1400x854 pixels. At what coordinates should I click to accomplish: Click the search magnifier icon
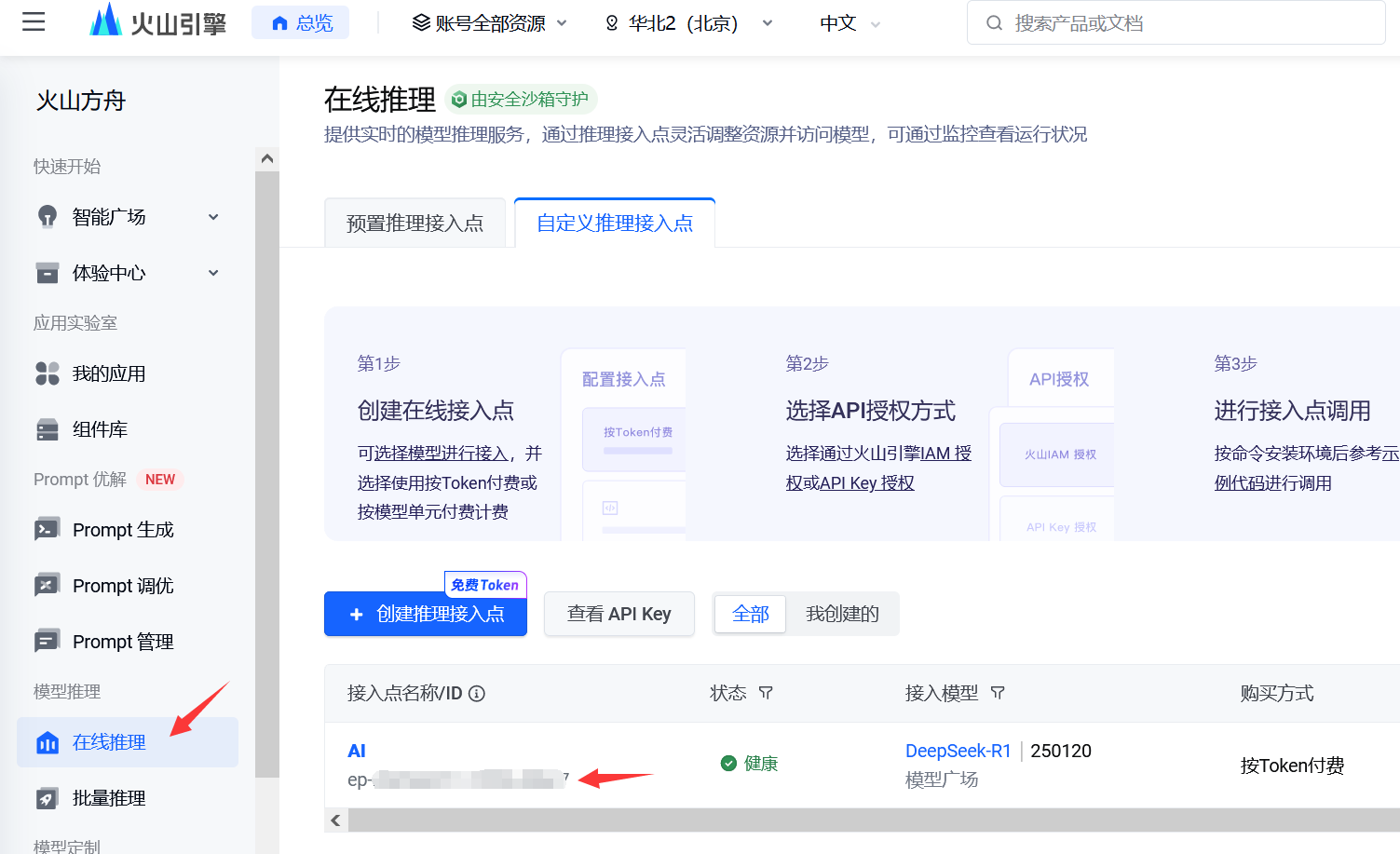[x=995, y=23]
